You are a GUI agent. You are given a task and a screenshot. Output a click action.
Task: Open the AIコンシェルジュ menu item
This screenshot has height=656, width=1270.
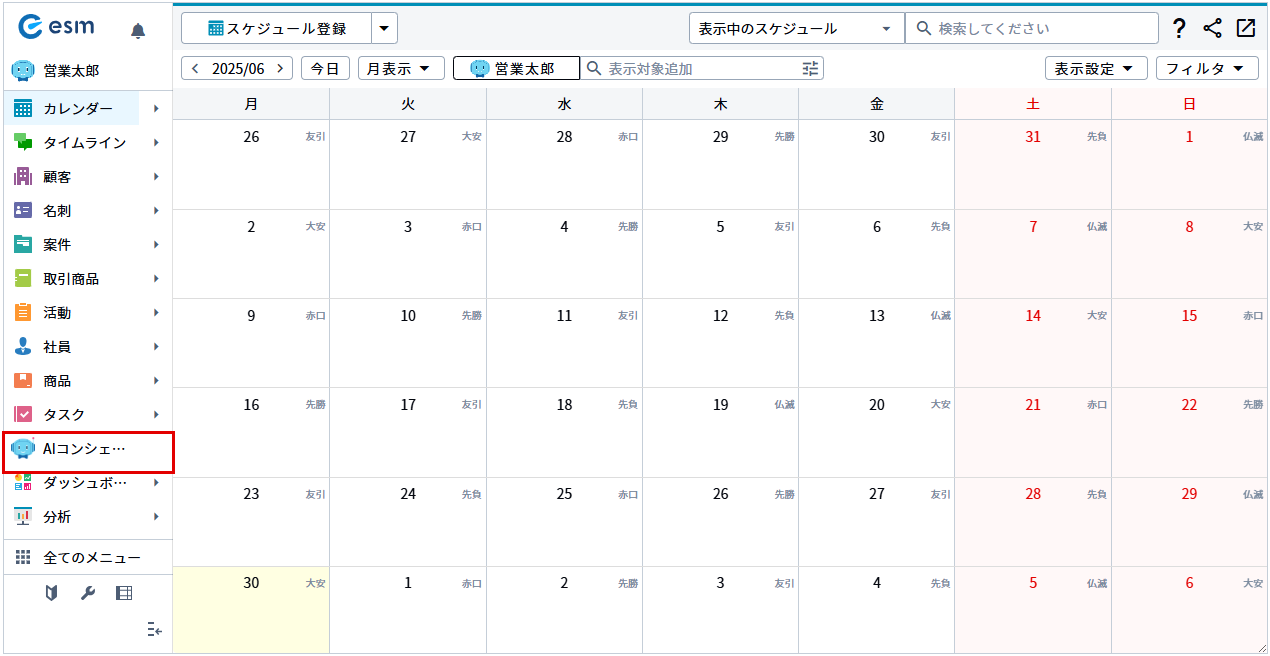tap(85, 449)
